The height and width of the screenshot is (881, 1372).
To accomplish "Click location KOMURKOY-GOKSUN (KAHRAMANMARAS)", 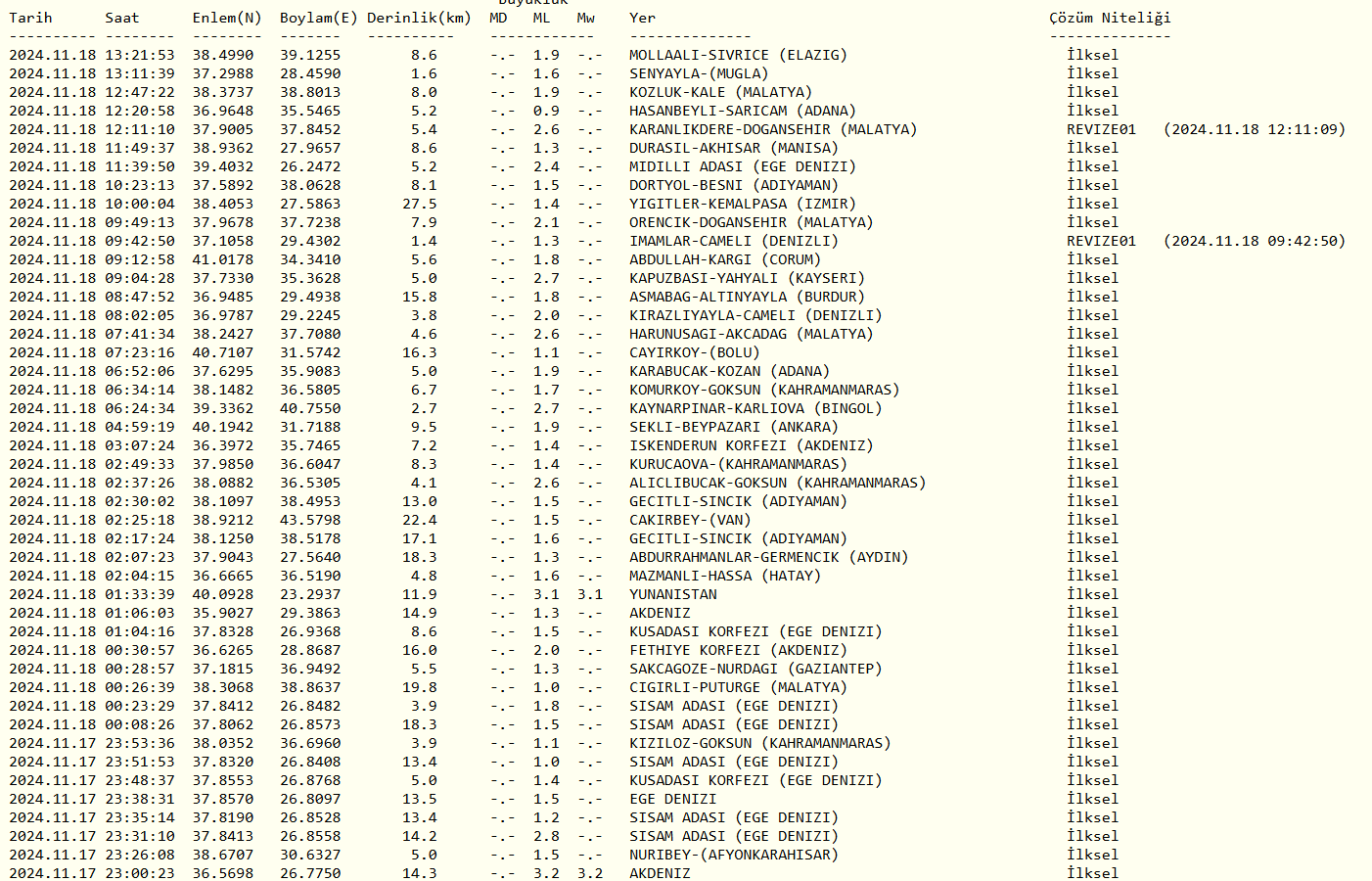I will 765,390.
